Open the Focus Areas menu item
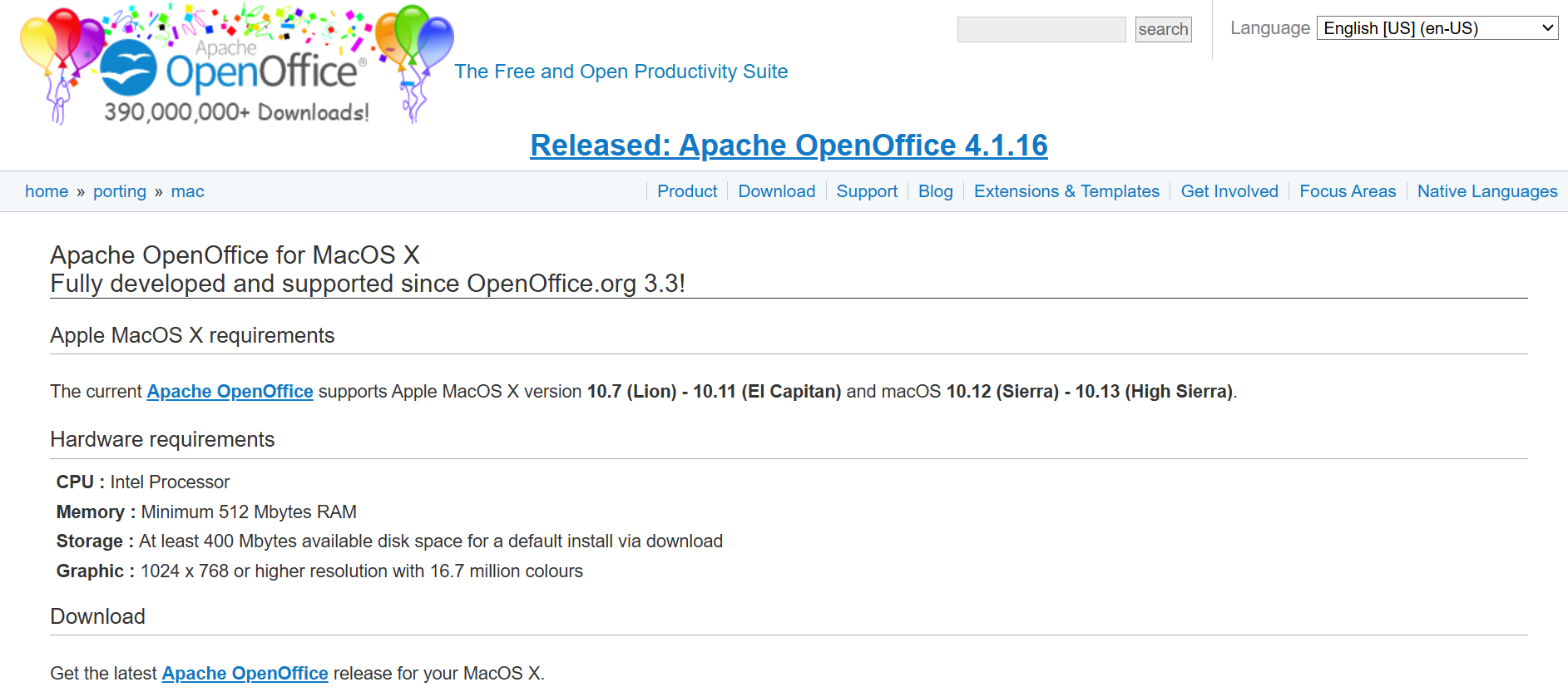 pyautogui.click(x=1348, y=191)
